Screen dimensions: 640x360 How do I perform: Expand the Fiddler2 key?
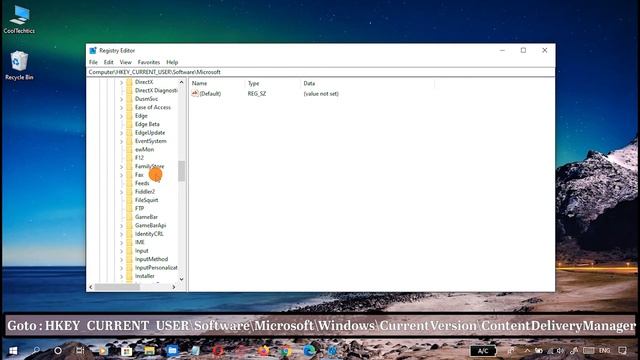coord(121,192)
